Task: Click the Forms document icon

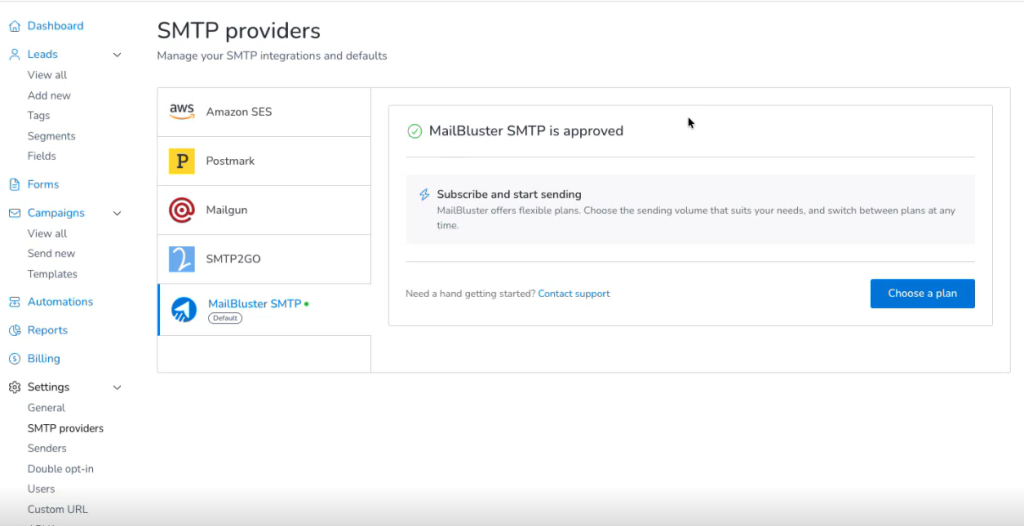Action: pos(14,185)
